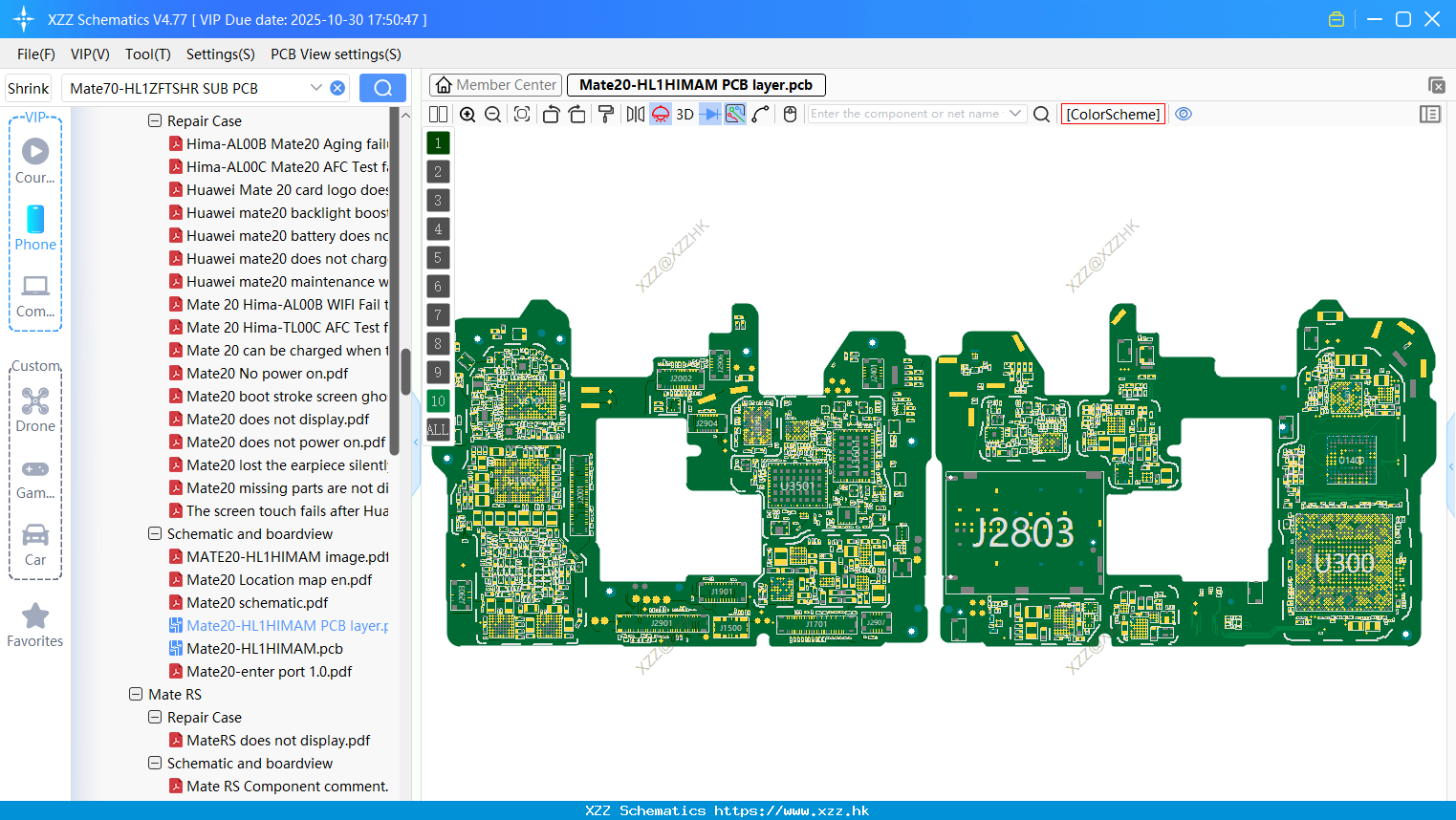
Task: Select the Car category
Action: [35, 545]
